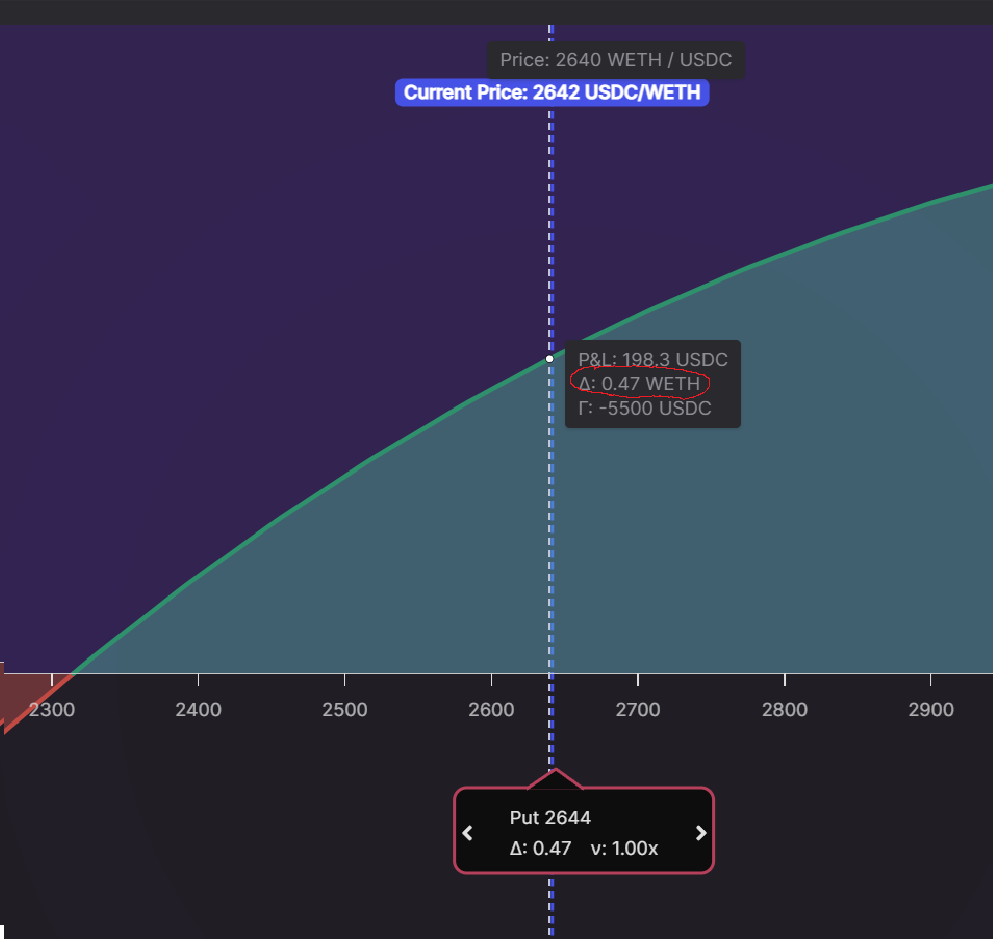Image resolution: width=993 pixels, height=939 pixels.
Task: Click the red loss region of the chart
Action: (x=25, y=695)
